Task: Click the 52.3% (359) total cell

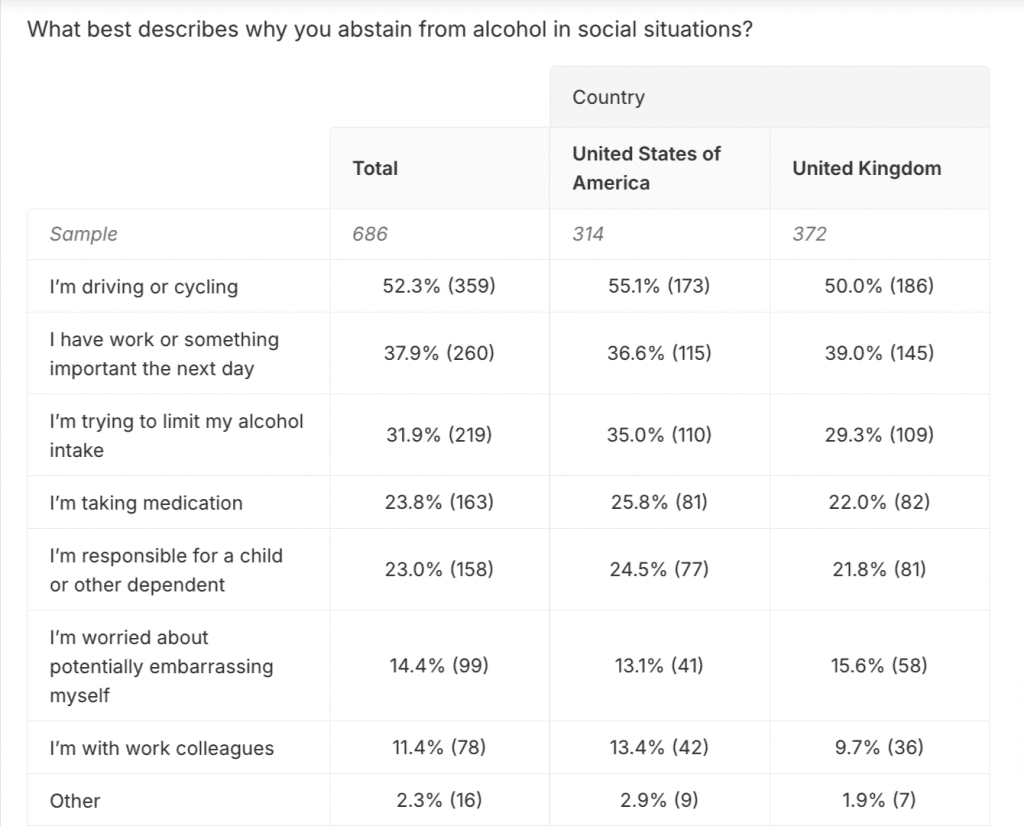Action: (x=439, y=287)
